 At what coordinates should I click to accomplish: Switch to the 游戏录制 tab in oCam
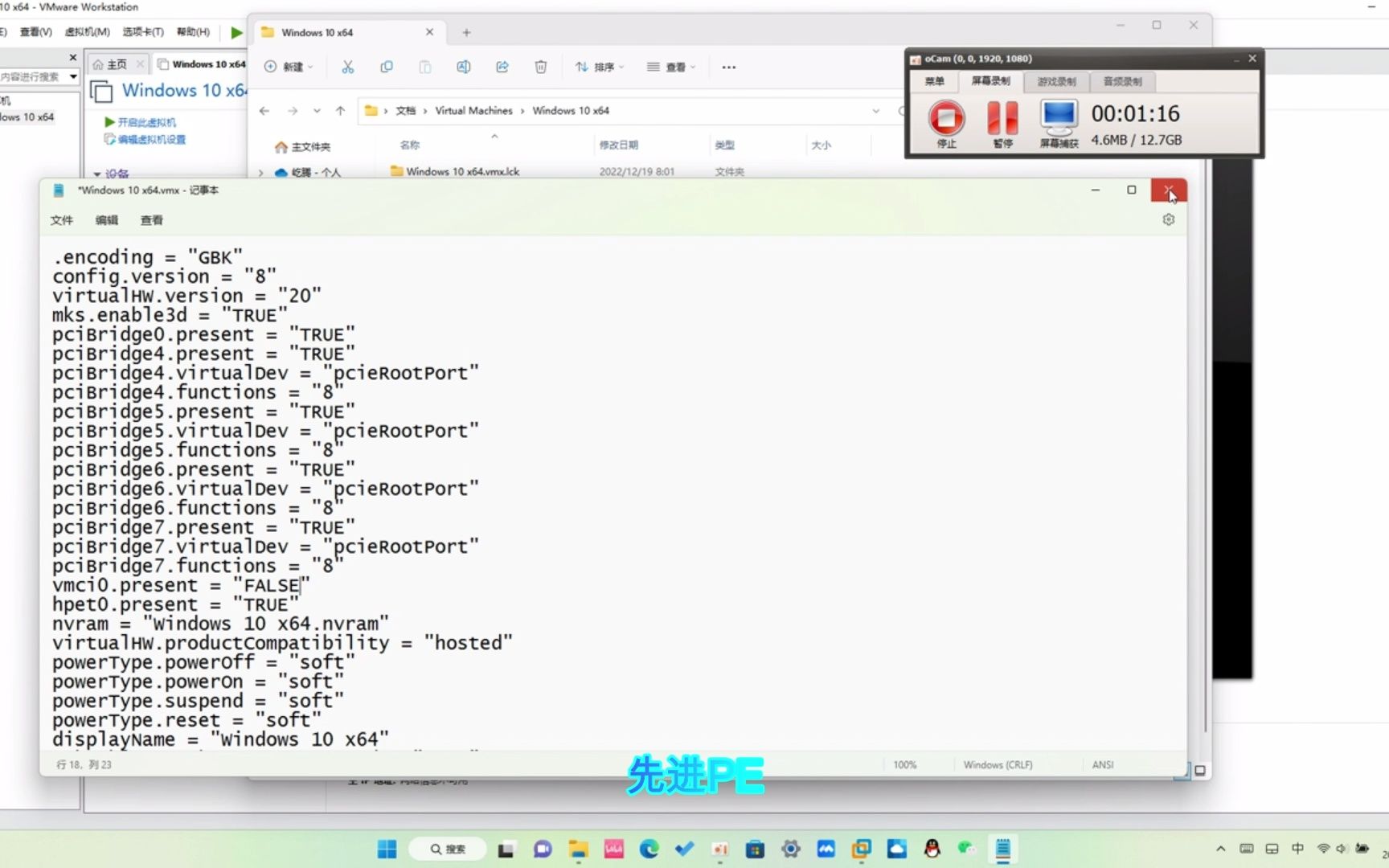pos(1056,81)
